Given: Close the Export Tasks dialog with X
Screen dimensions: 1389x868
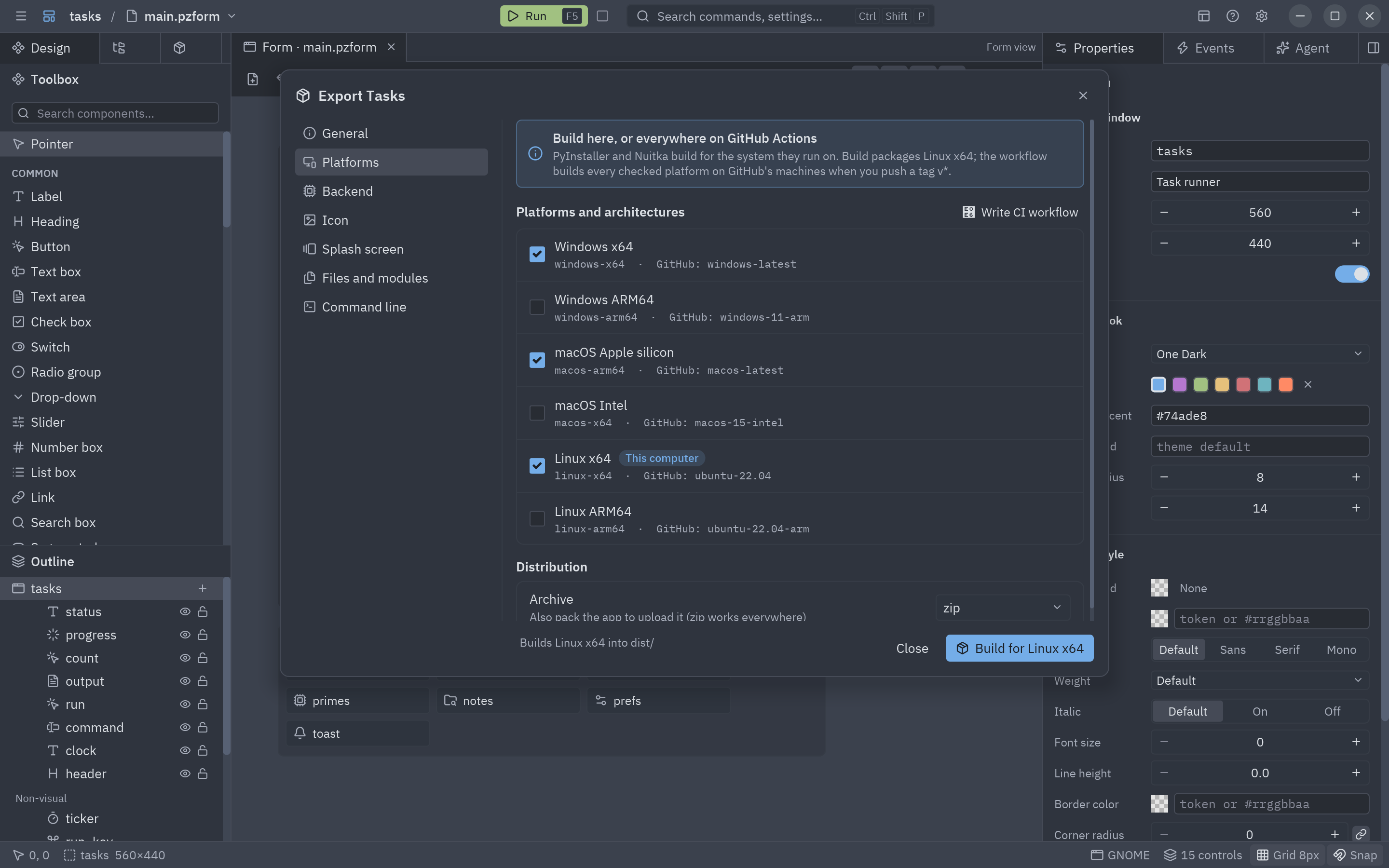Looking at the screenshot, I should coord(1083,96).
